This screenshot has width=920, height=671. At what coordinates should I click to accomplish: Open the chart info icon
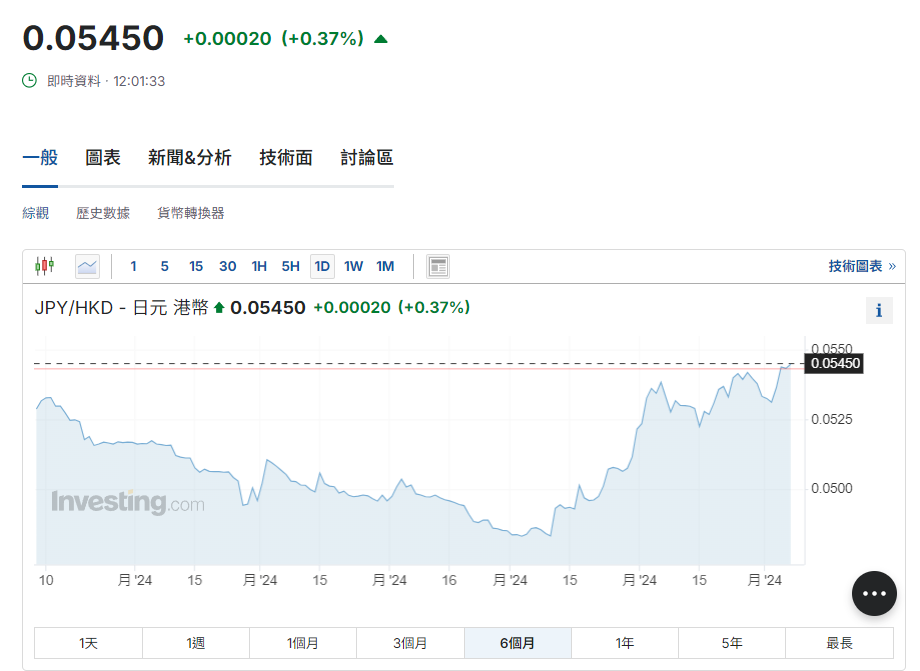coord(879,310)
